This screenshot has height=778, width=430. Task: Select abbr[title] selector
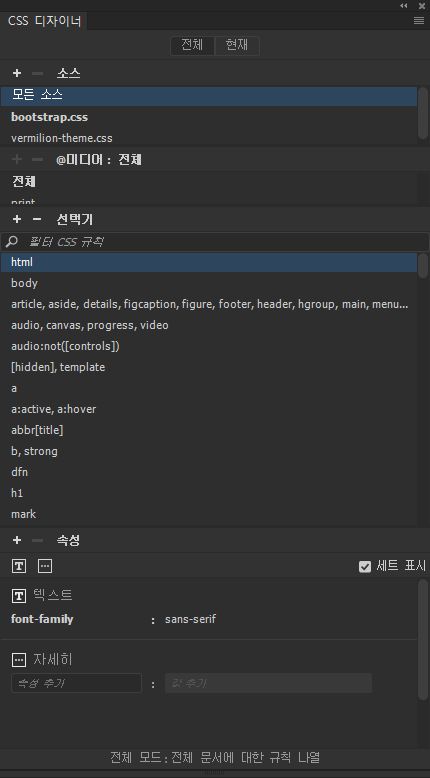pos(209,430)
